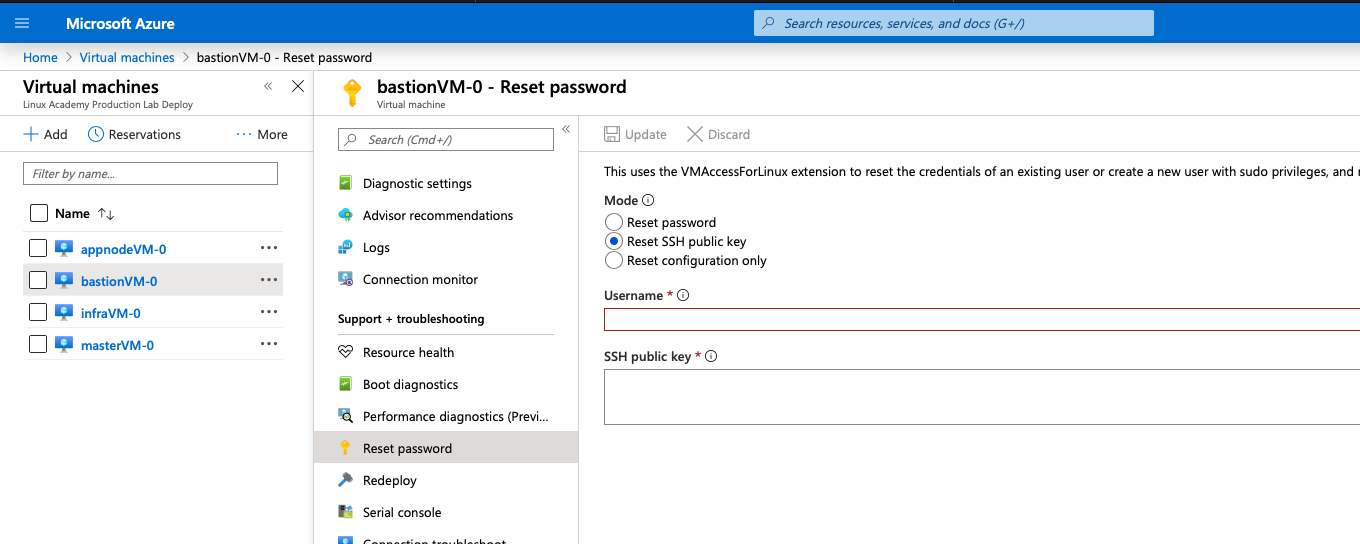Click the Username input field
Screen dimensions: 1360x544
tap(982, 319)
